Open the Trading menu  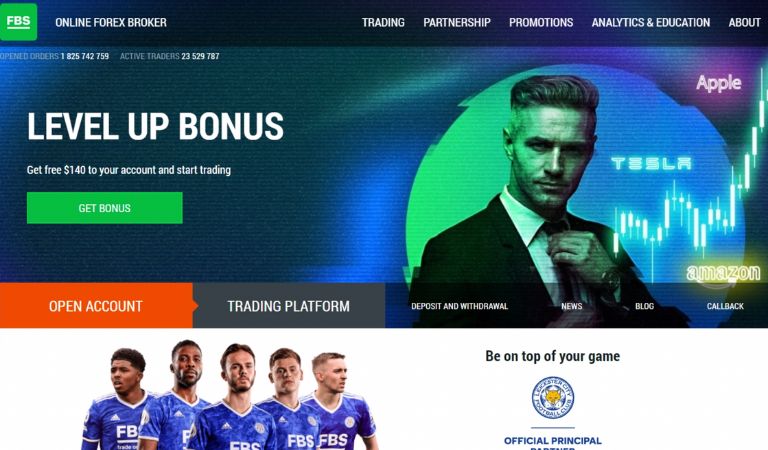pos(383,23)
